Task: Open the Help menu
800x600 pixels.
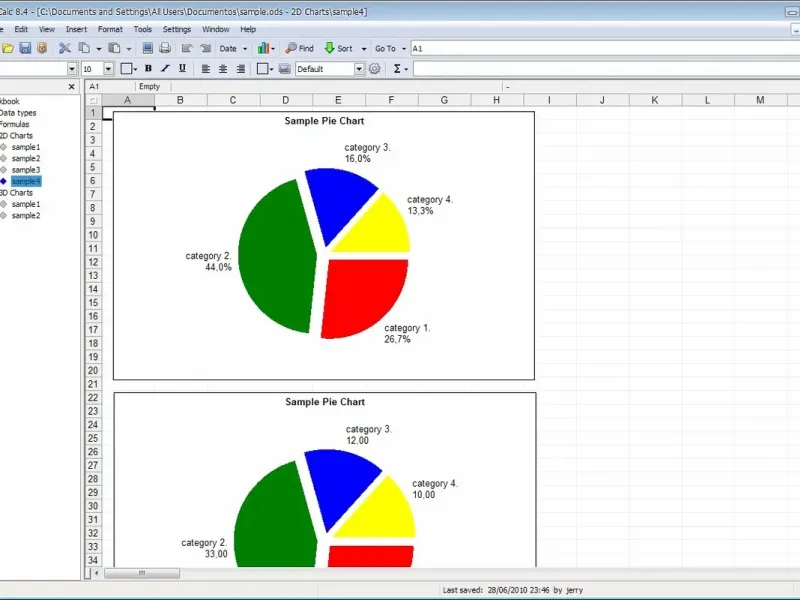Action: (x=248, y=30)
